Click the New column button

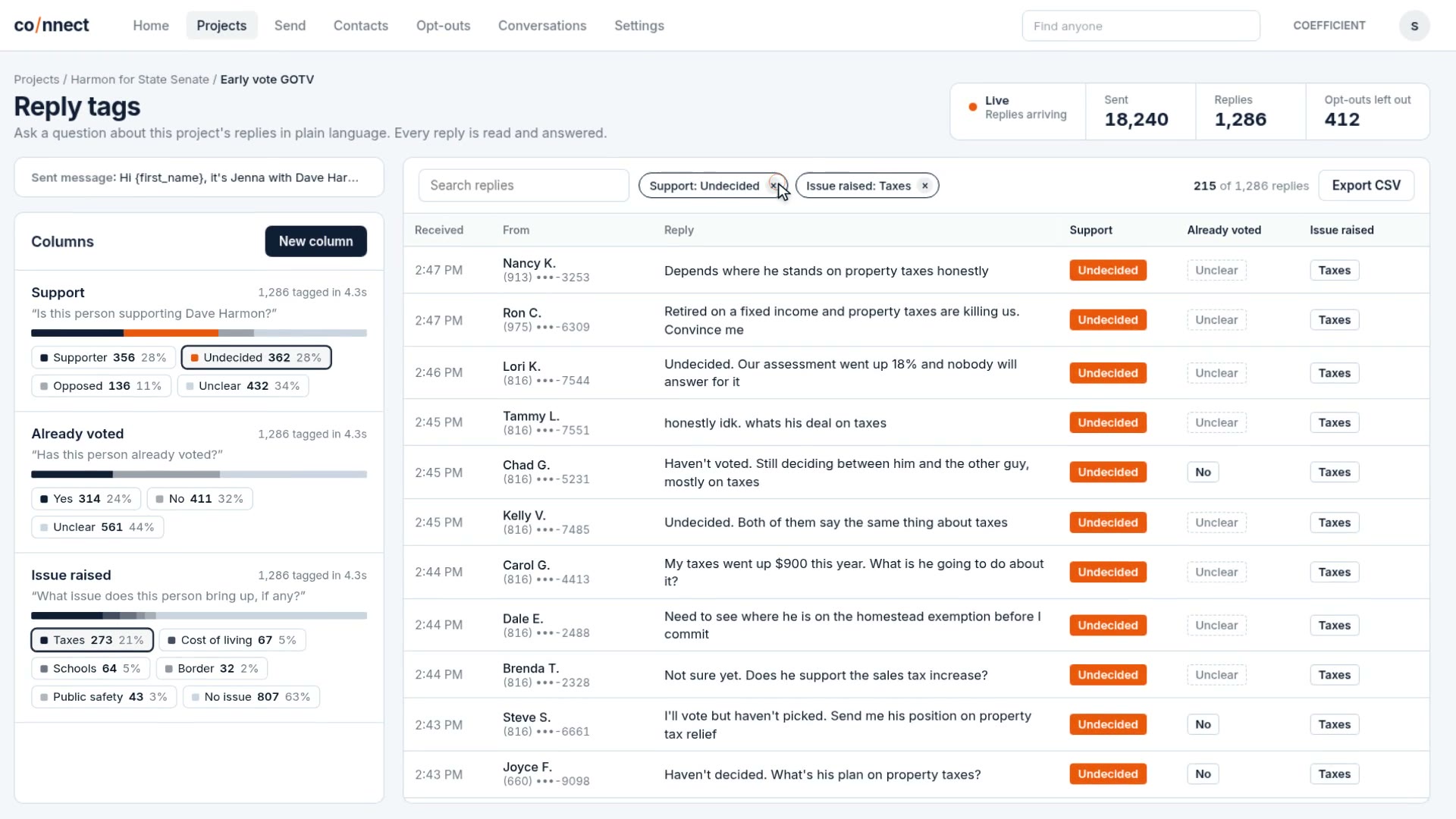click(315, 241)
